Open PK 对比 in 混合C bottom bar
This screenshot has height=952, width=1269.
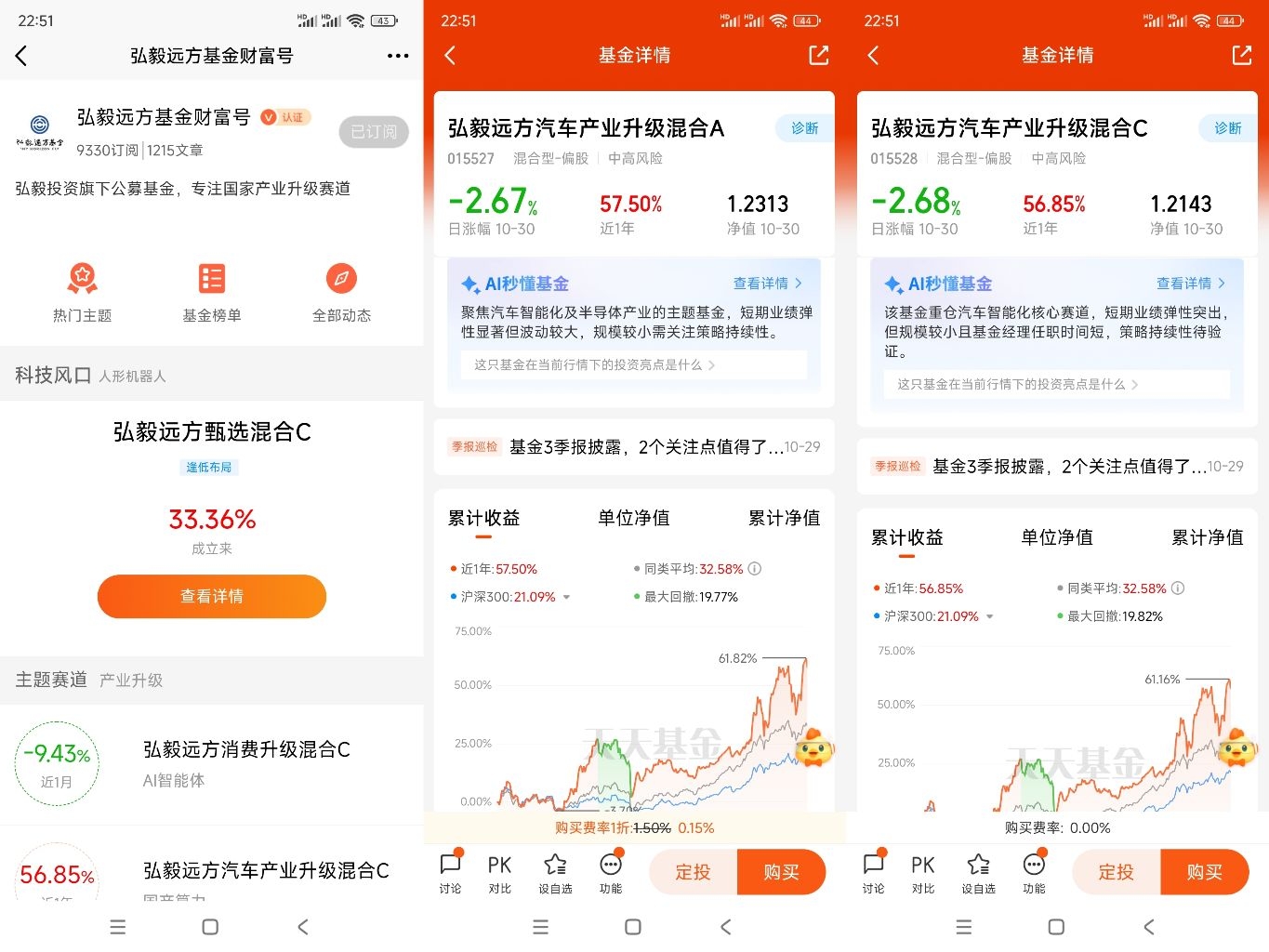coord(923,873)
